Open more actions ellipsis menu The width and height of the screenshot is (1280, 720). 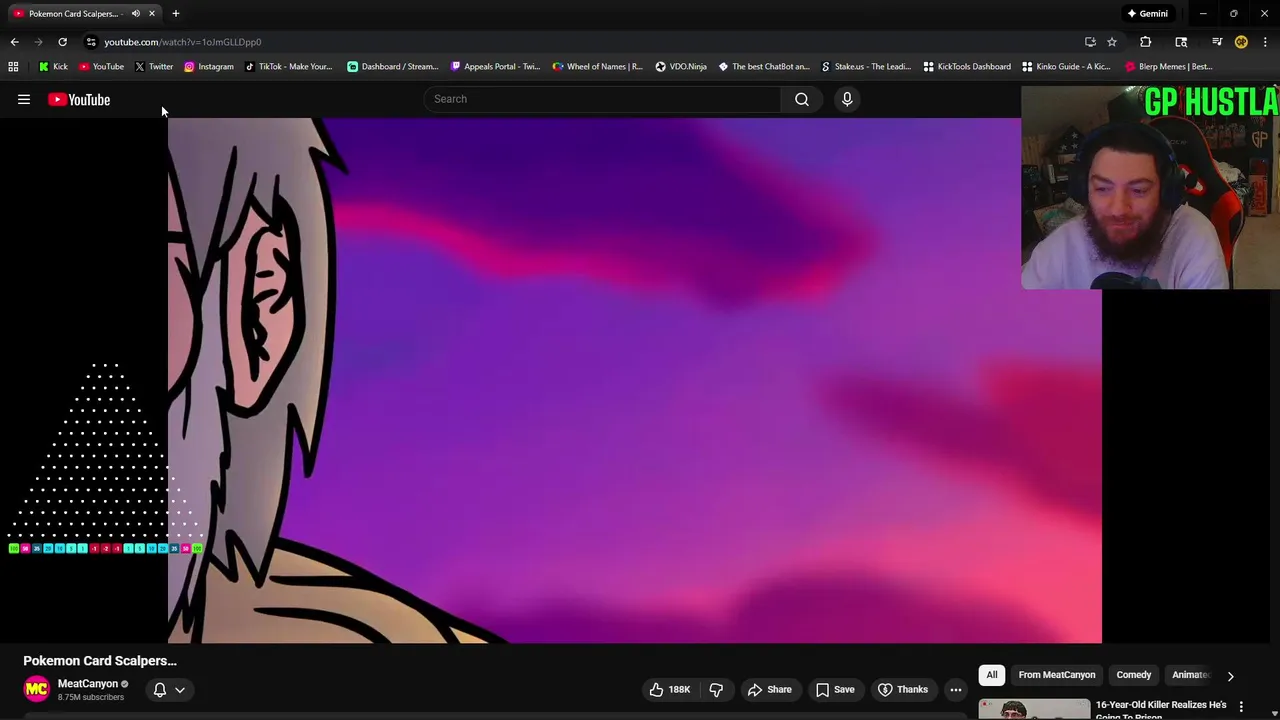[956, 689]
